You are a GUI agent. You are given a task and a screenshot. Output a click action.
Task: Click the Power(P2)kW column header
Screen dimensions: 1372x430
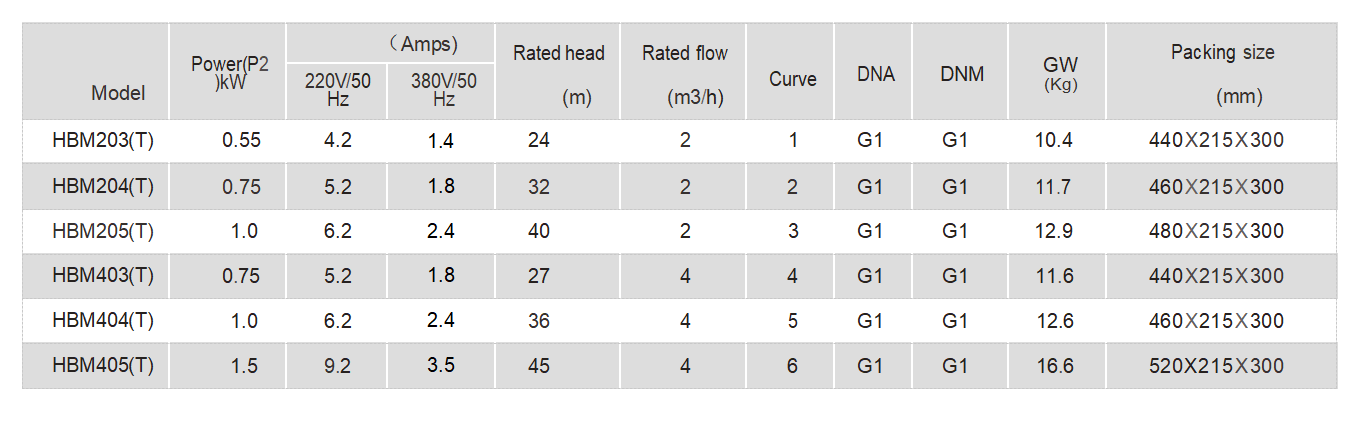click(230, 73)
